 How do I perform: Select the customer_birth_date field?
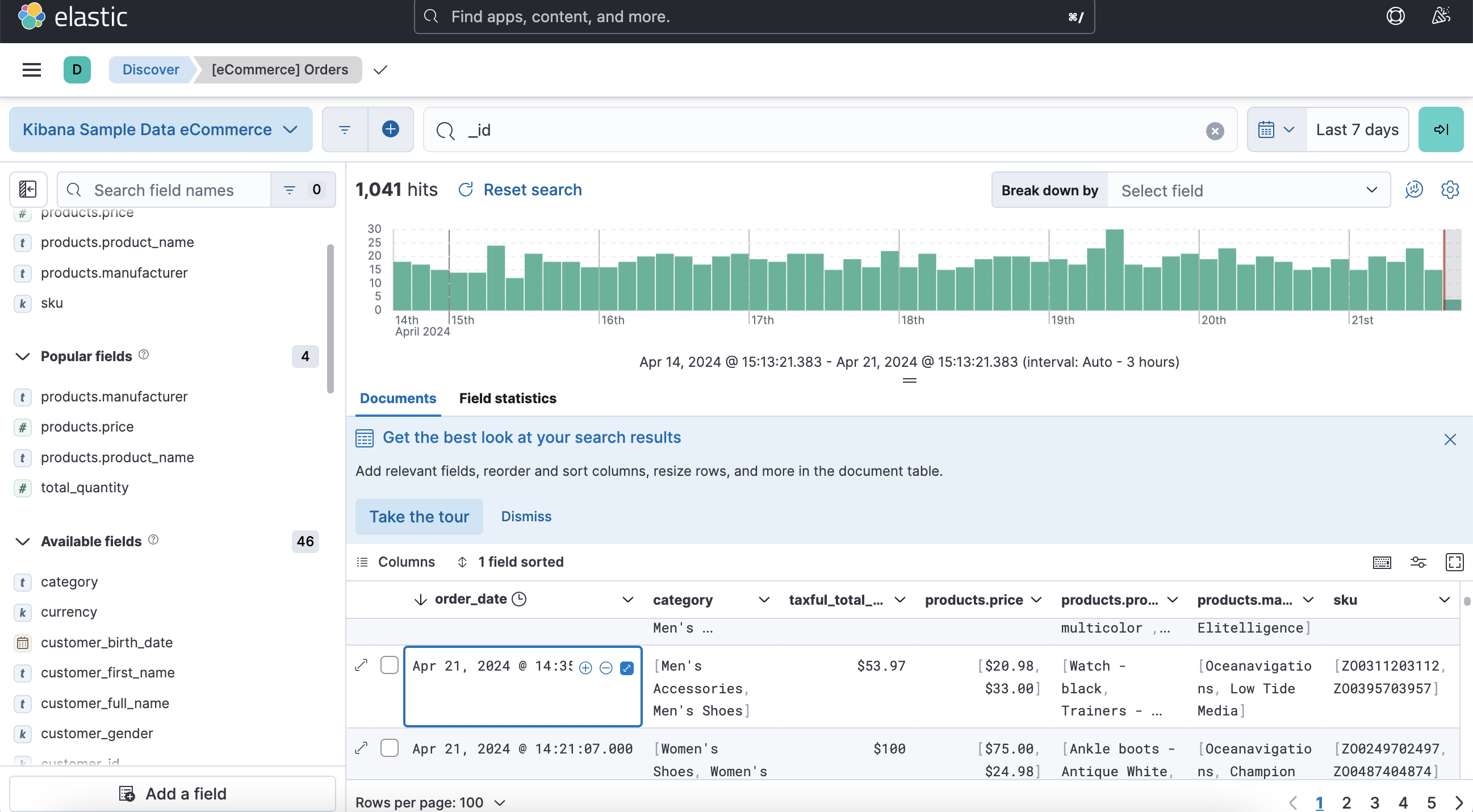[106, 642]
